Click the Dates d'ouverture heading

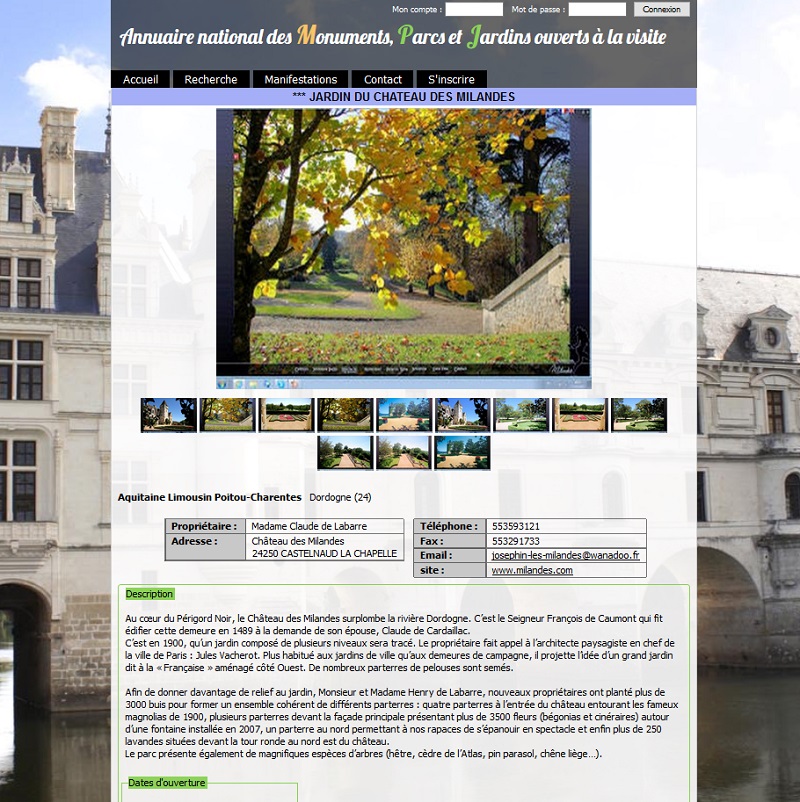tap(167, 783)
